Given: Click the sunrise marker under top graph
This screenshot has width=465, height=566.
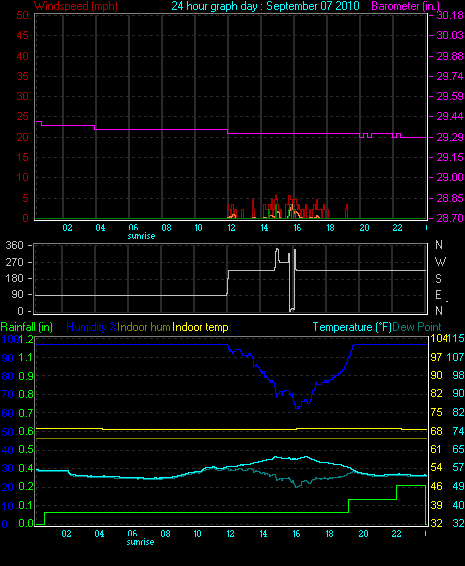Looking at the screenshot, I should pyautogui.click(x=141, y=236).
